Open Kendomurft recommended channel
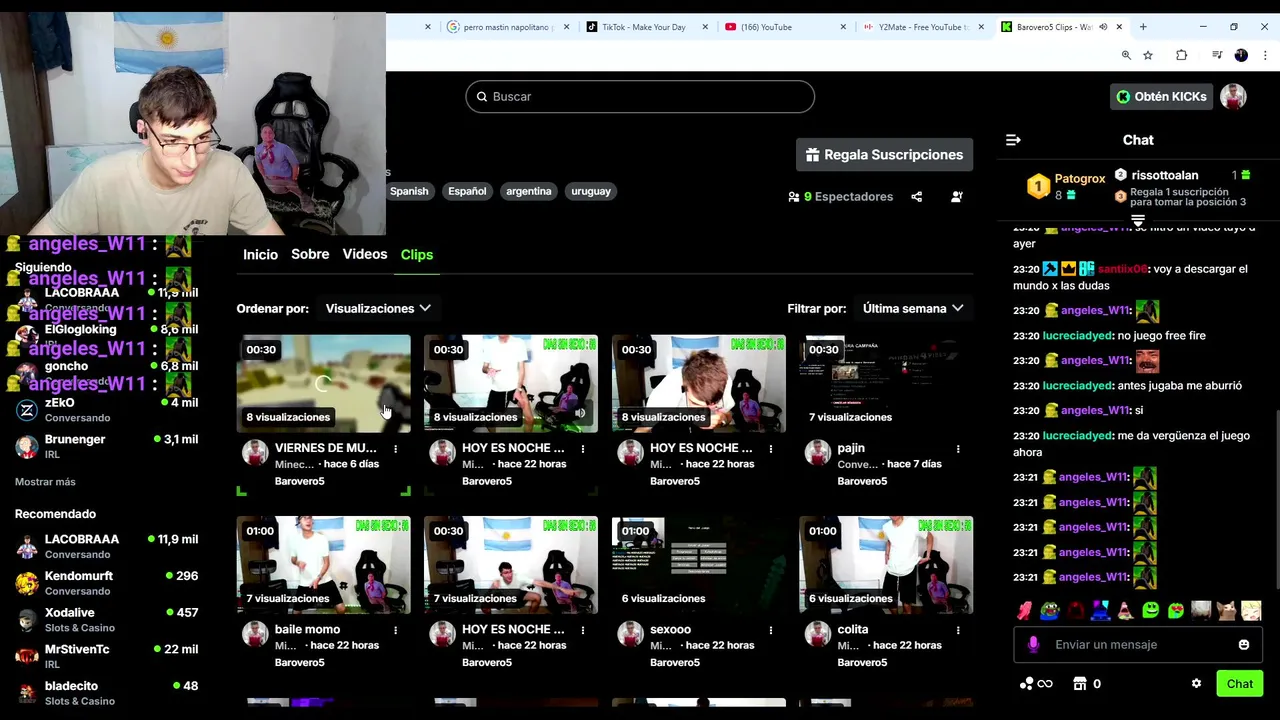The width and height of the screenshot is (1280, 720). click(106, 583)
